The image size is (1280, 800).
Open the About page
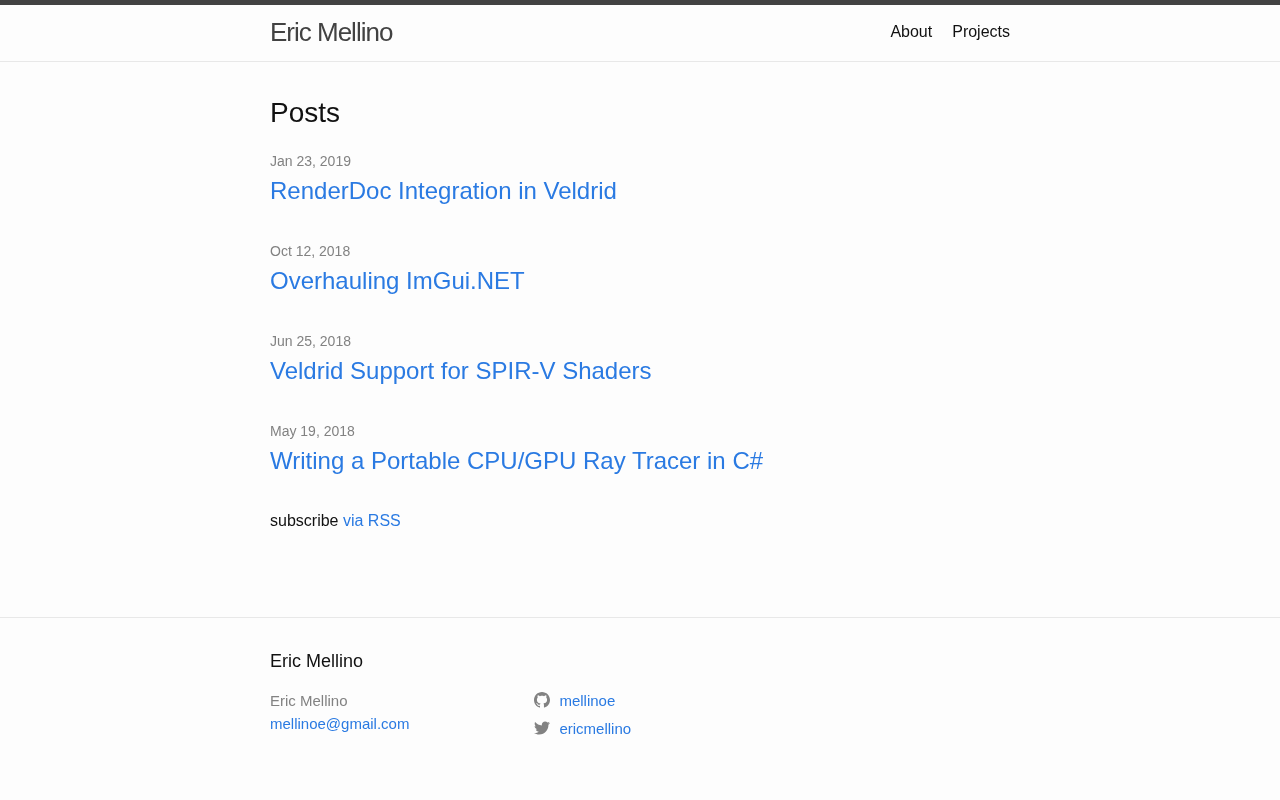click(911, 32)
